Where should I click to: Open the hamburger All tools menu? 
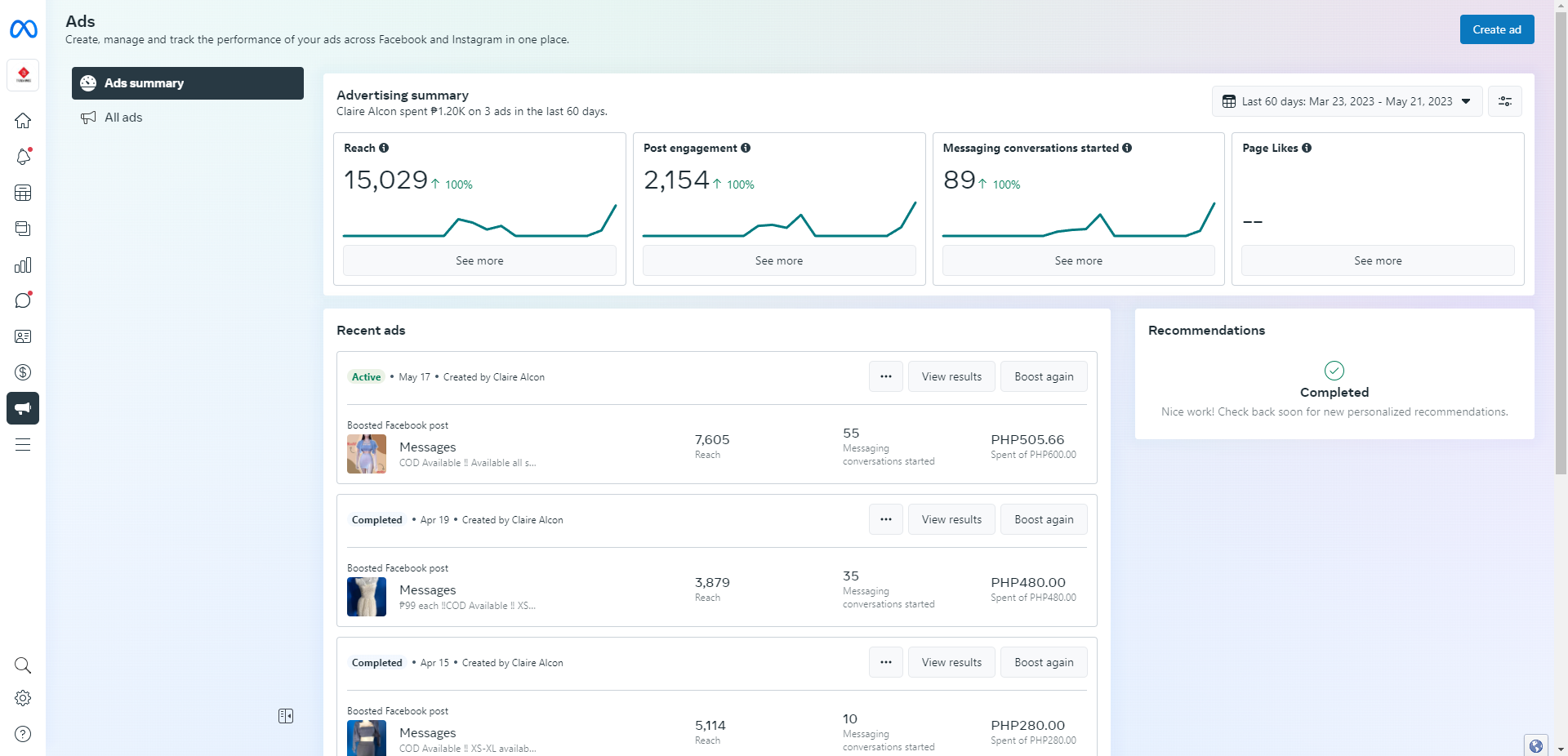pos(23,445)
